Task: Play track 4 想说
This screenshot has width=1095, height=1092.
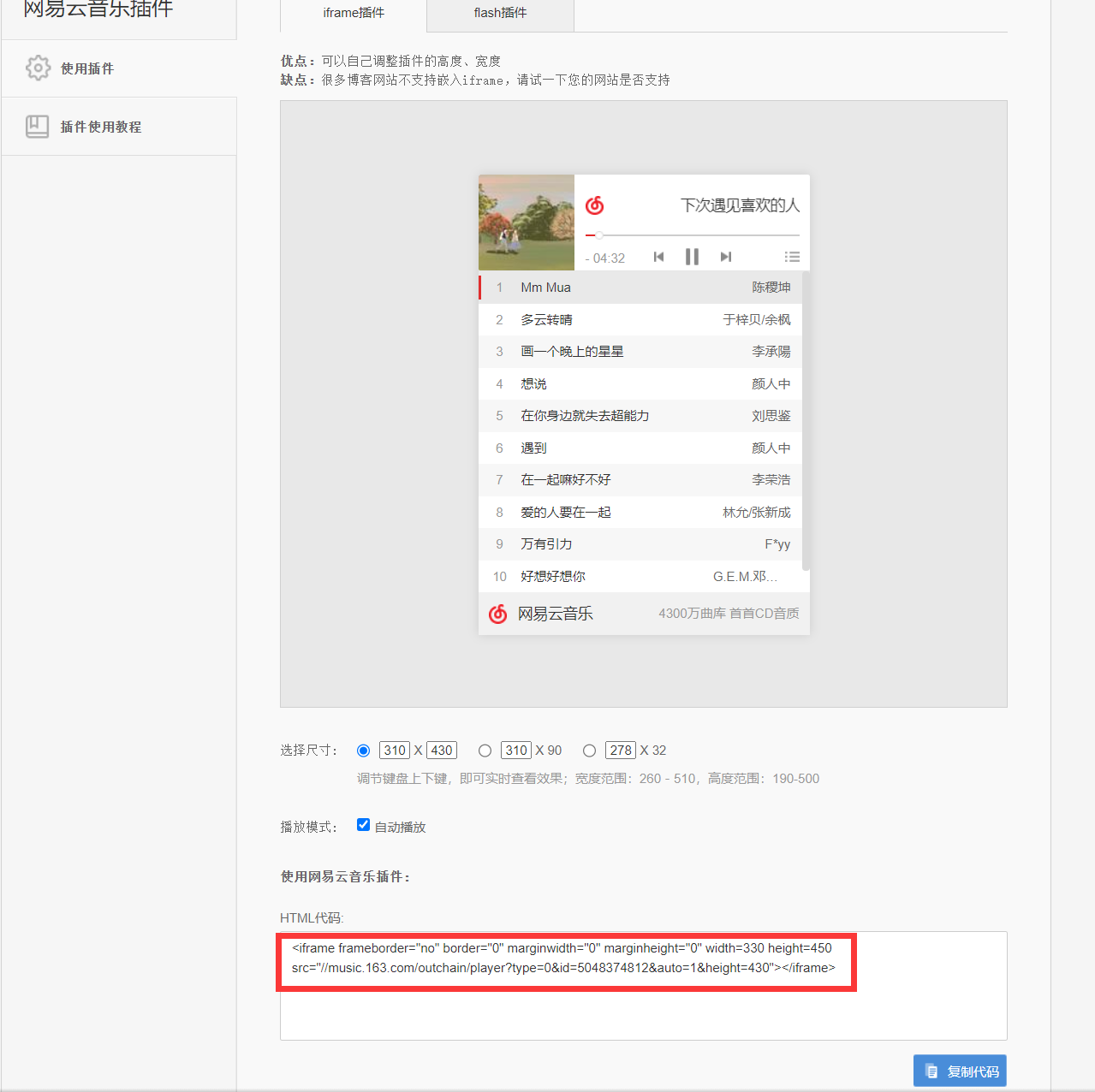Action: 640,383
